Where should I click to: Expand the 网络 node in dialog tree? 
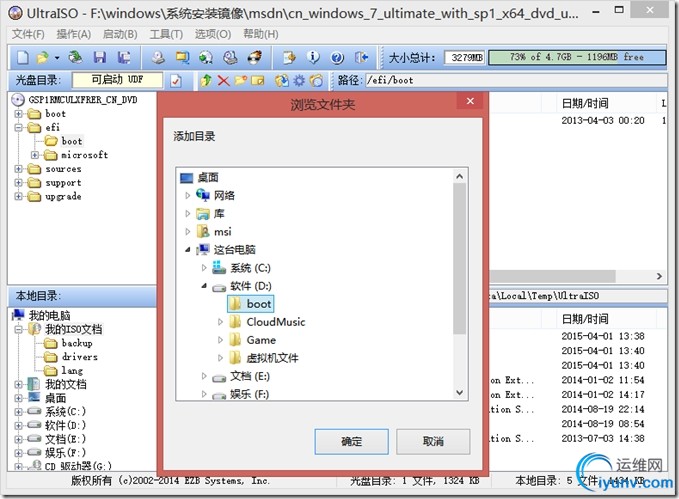click(188, 196)
